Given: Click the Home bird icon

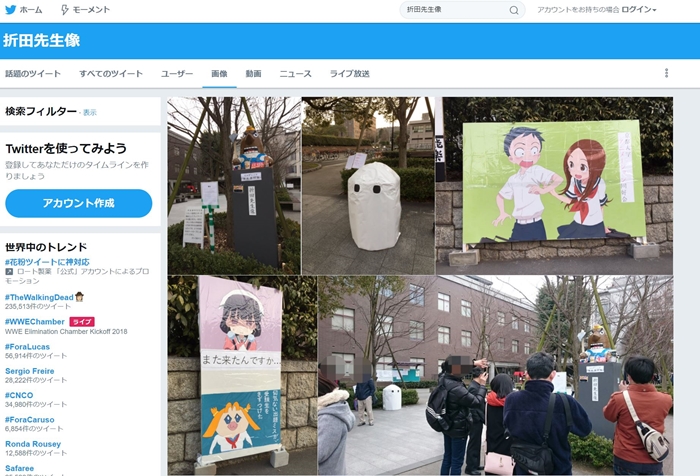Looking at the screenshot, I should [11, 10].
